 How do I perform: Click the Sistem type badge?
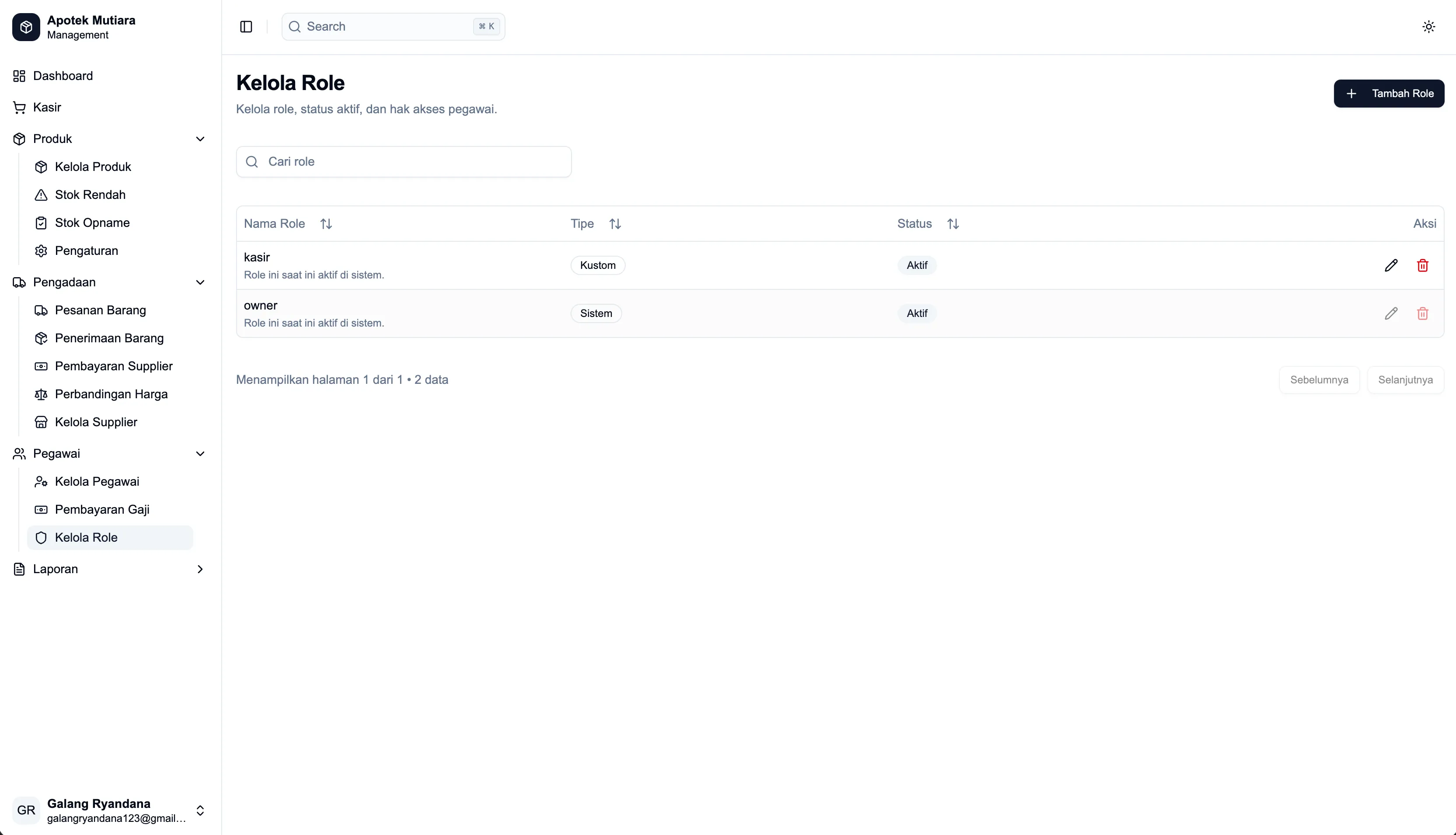pyautogui.click(x=596, y=314)
